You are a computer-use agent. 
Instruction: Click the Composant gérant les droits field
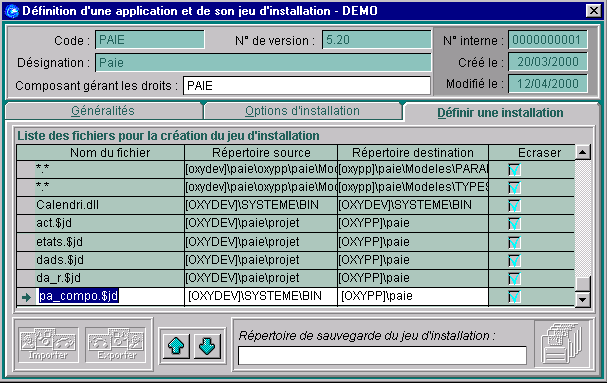tap(307, 86)
